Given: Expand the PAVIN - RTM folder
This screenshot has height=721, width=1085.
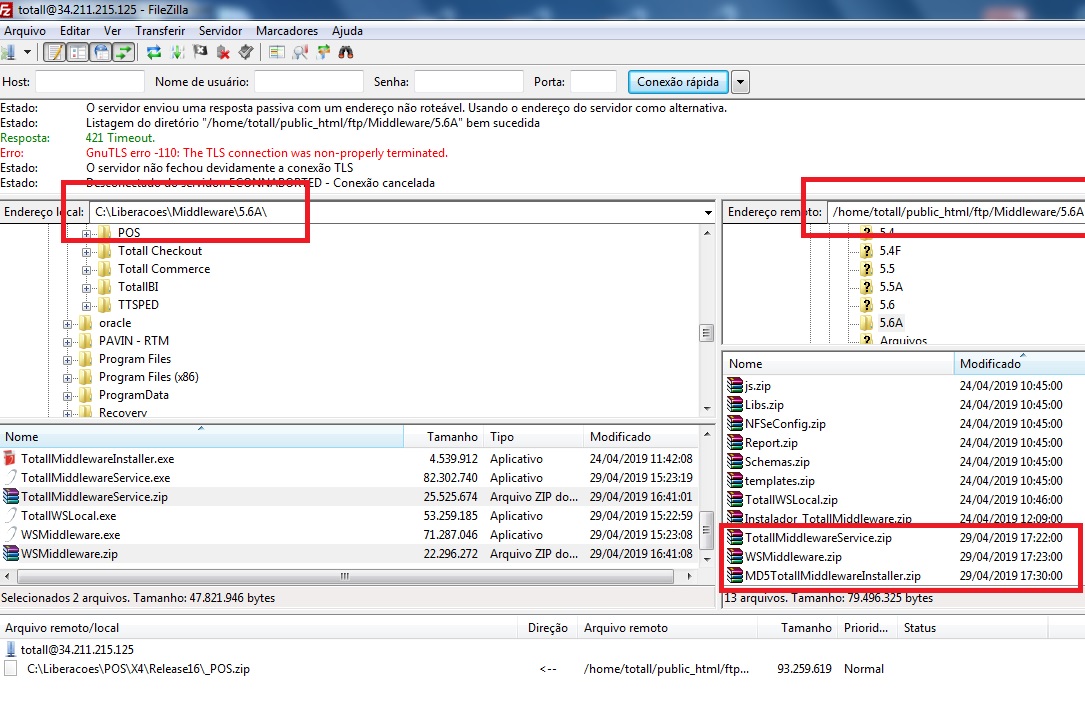Looking at the screenshot, I should pyautogui.click(x=67, y=342).
